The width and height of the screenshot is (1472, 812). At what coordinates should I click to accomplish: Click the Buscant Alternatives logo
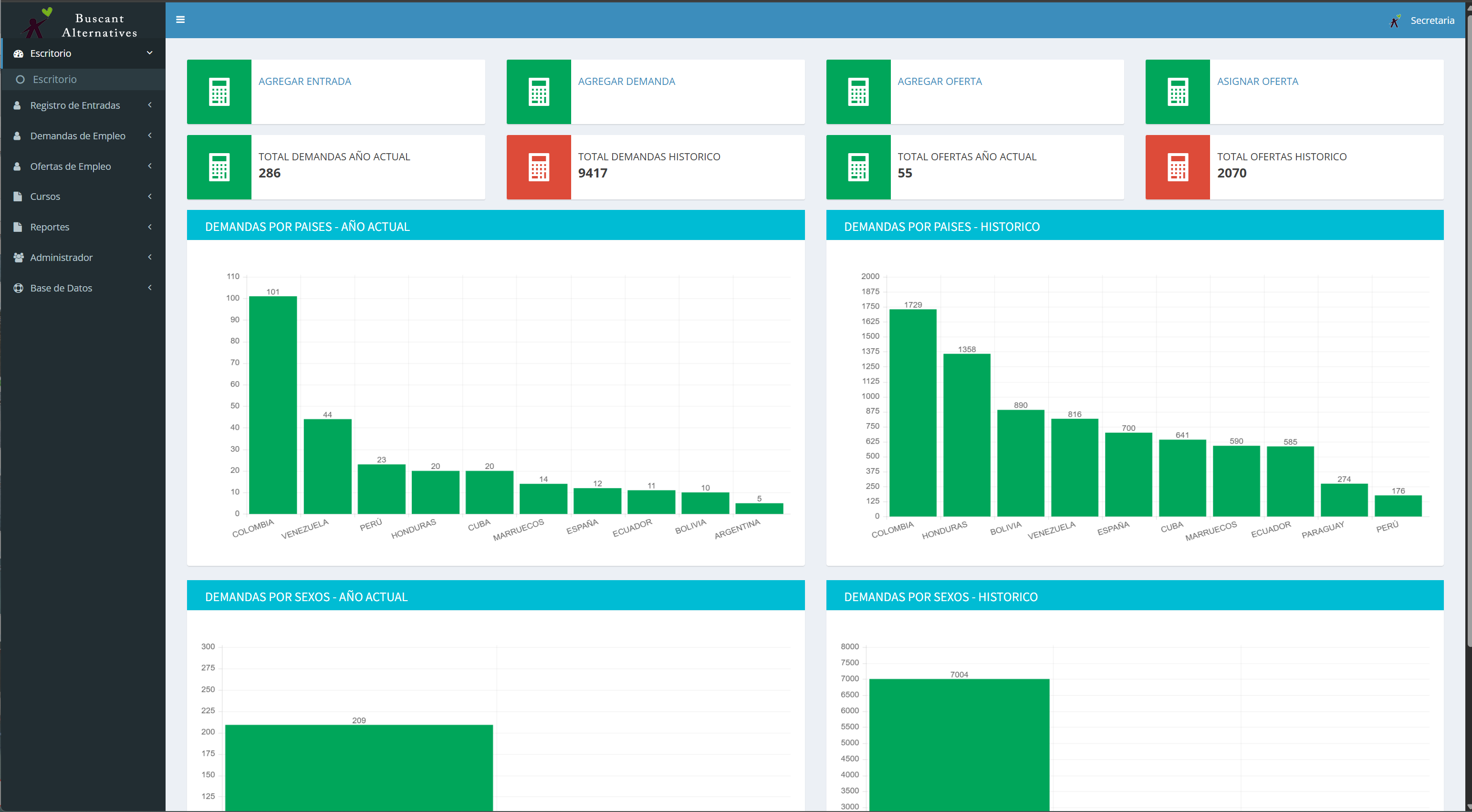pos(80,23)
